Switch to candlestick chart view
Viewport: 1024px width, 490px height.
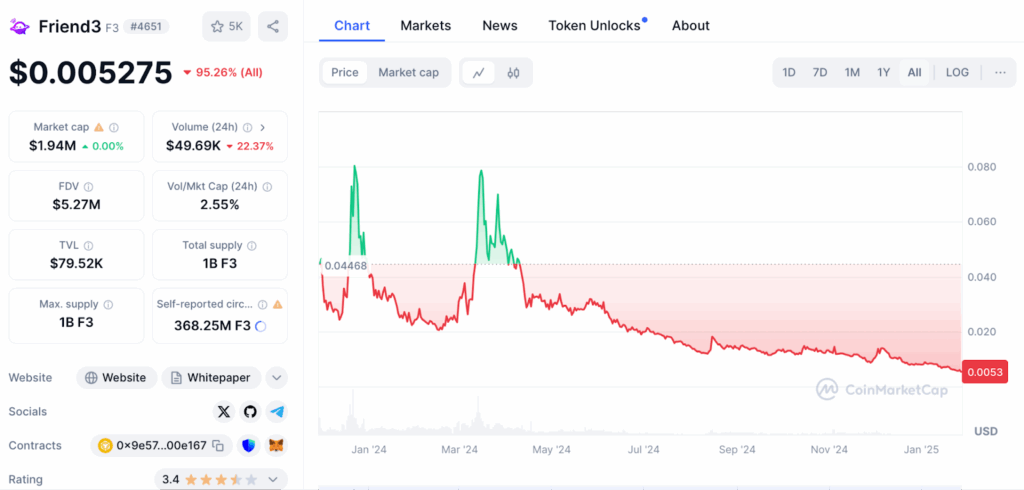click(514, 72)
